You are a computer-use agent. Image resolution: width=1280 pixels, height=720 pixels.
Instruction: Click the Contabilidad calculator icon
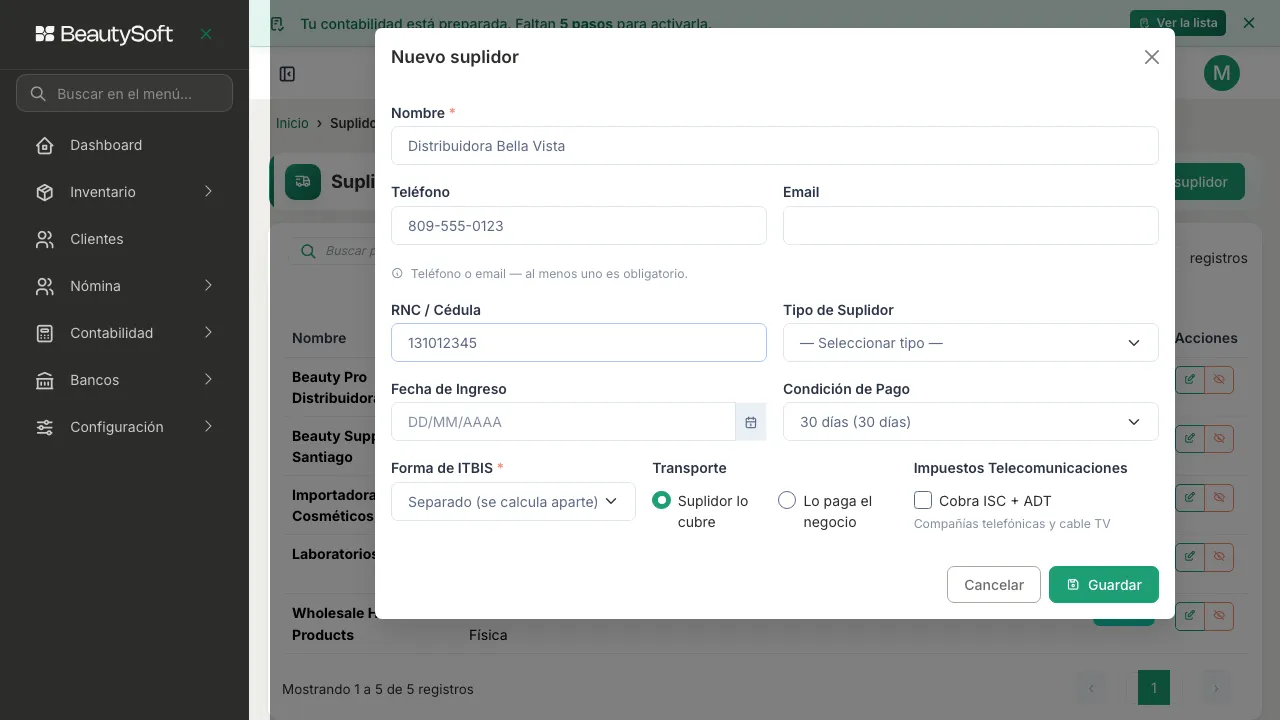coord(45,333)
